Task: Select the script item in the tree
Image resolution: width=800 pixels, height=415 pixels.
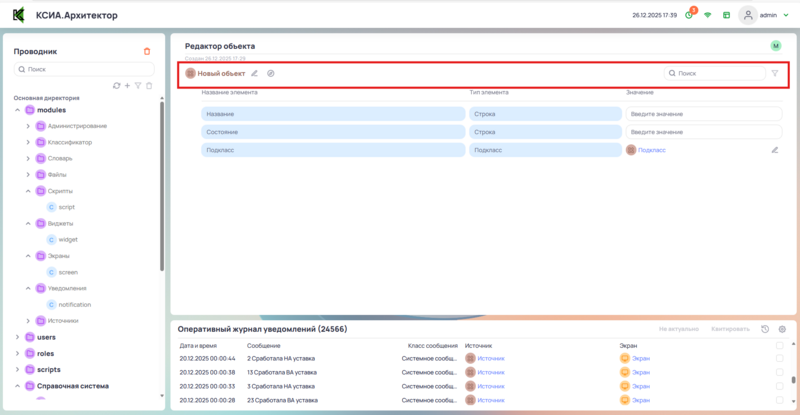Action: (x=67, y=207)
